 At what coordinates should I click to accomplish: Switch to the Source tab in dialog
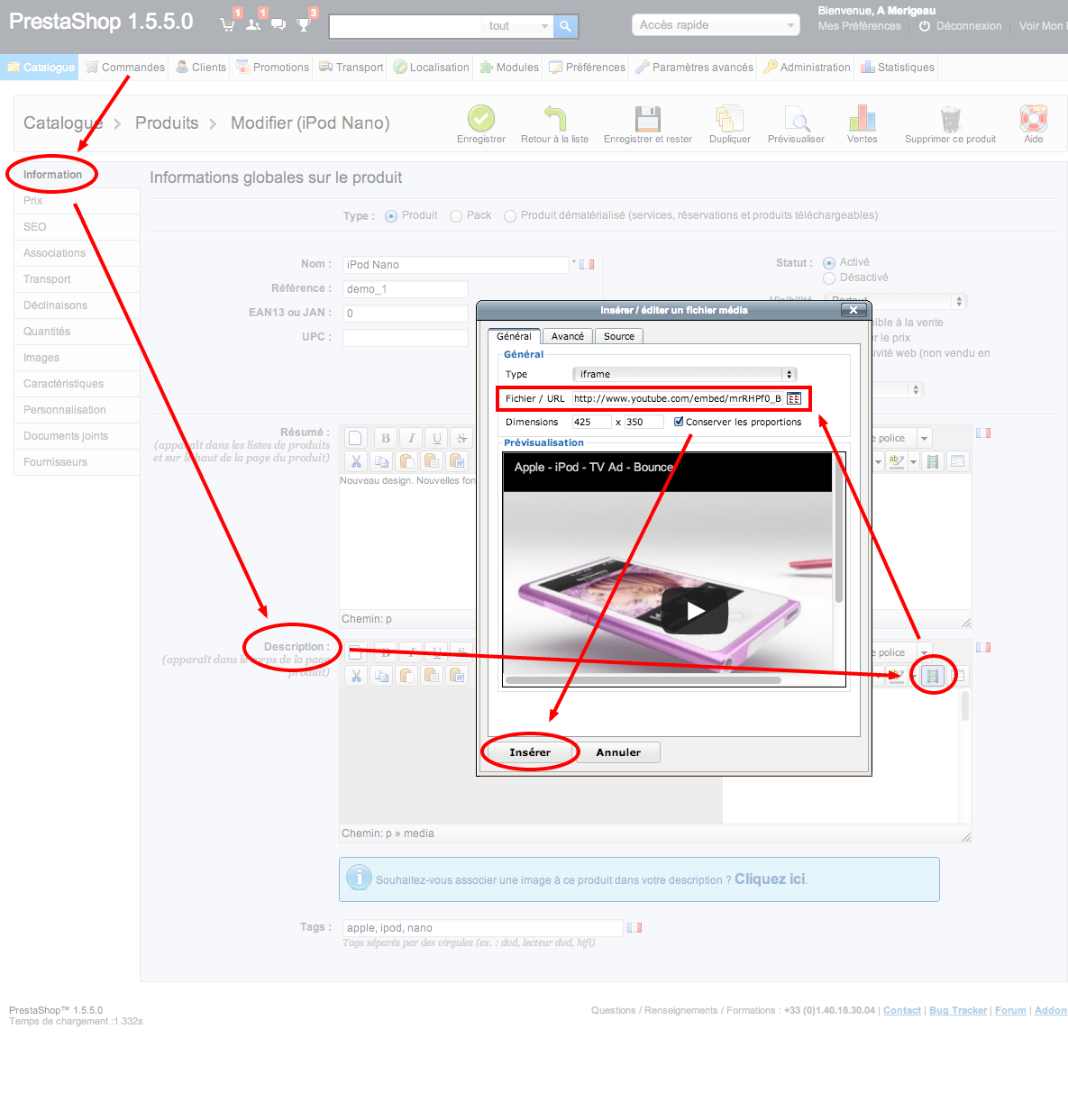(x=618, y=336)
